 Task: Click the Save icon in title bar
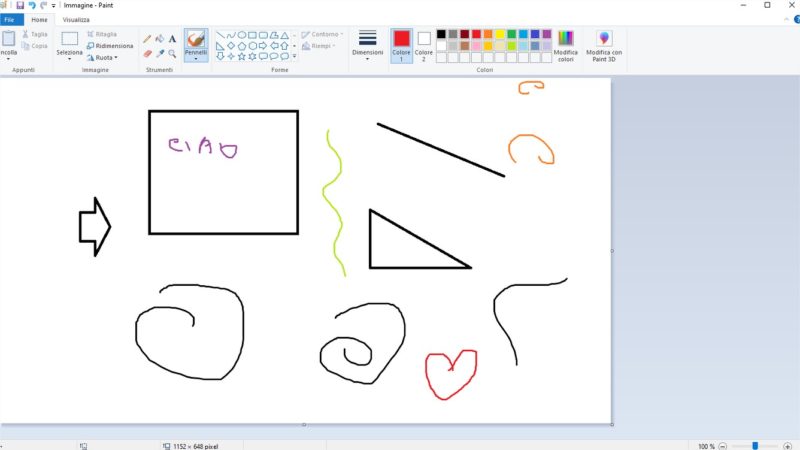coord(20,5)
